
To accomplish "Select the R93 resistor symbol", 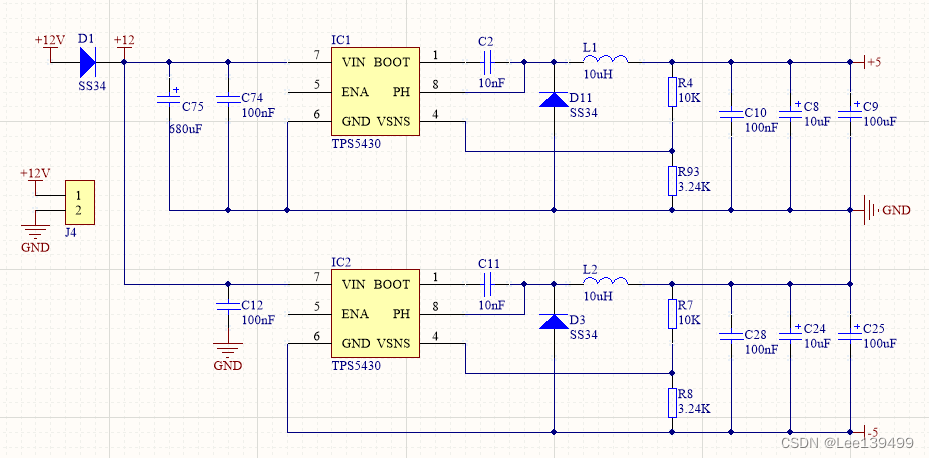I will tap(672, 181).
